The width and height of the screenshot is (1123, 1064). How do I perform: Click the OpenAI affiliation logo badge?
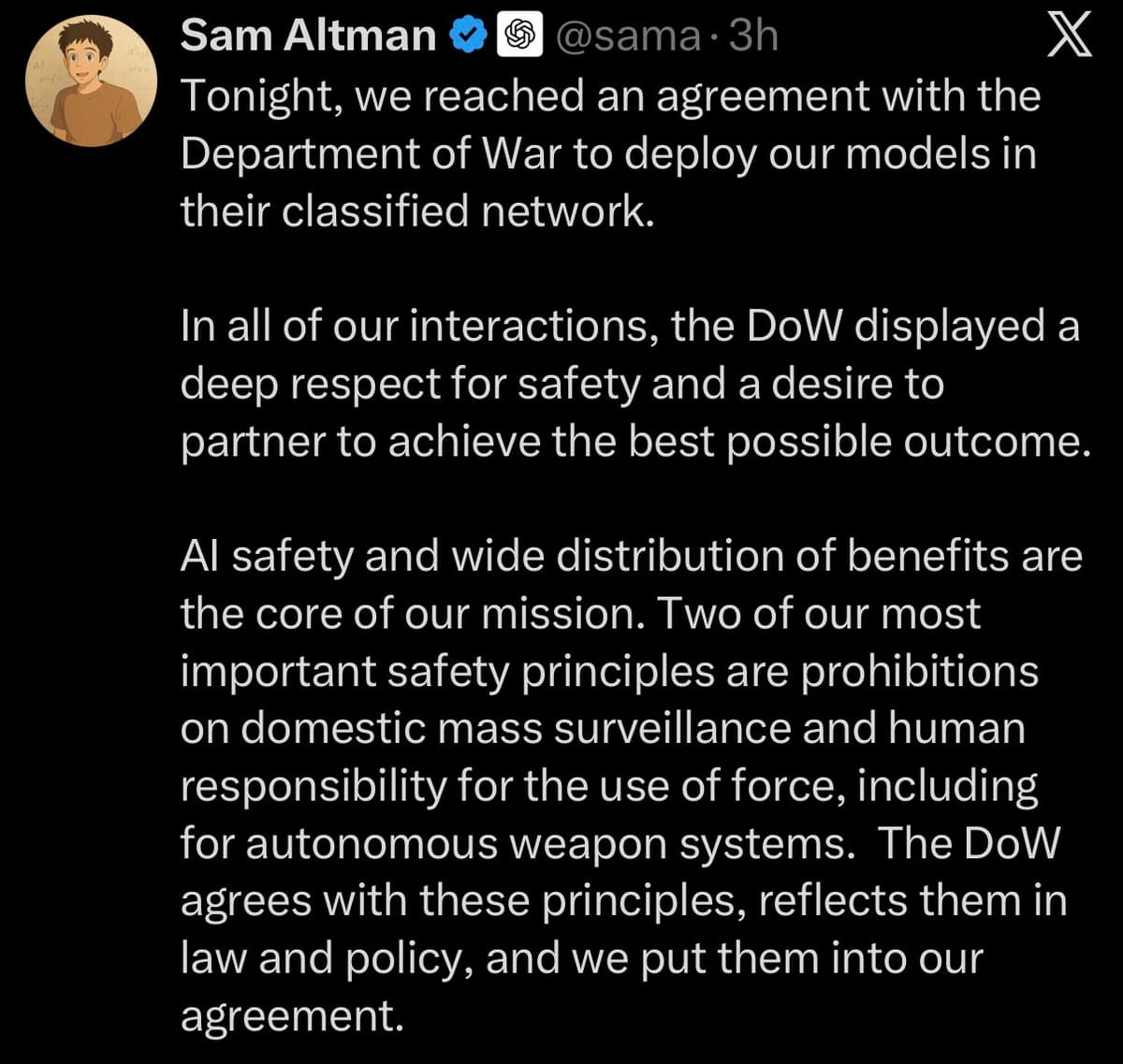coord(519,36)
